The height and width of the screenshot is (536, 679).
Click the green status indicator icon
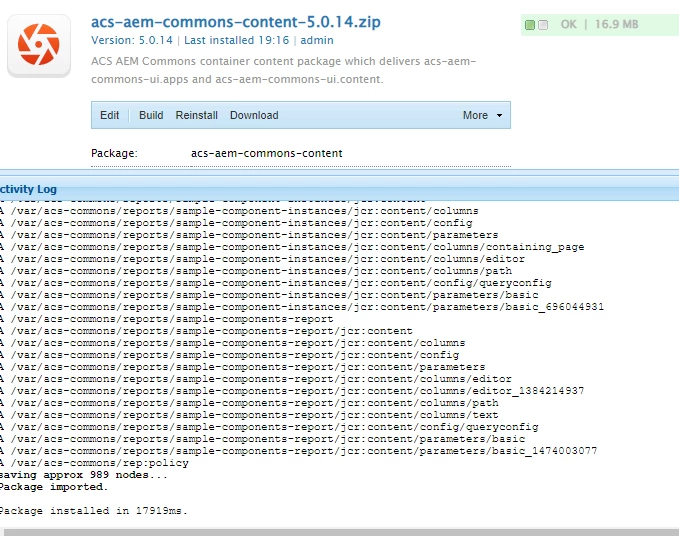[530, 25]
